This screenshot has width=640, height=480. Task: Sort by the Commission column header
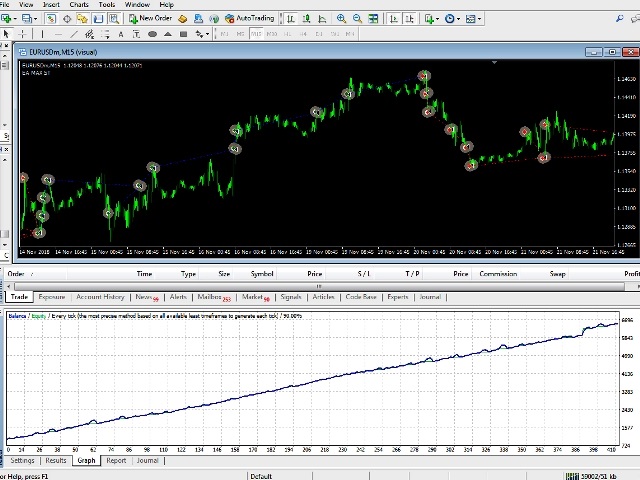(x=498, y=274)
